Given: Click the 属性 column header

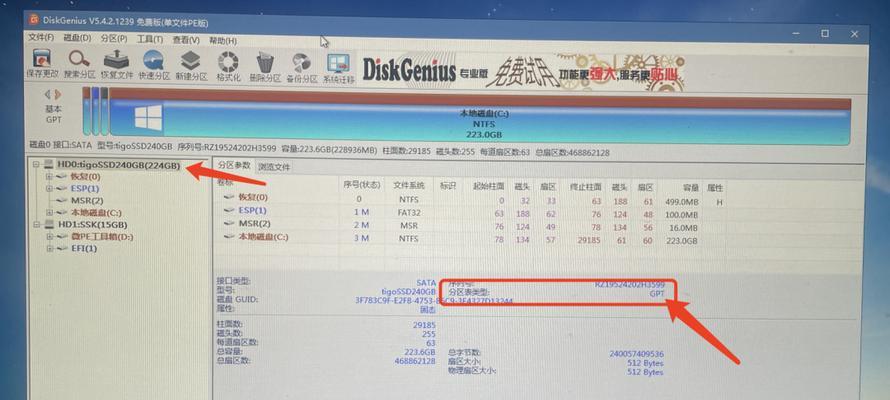Looking at the screenshot, I should coord(714,188).
